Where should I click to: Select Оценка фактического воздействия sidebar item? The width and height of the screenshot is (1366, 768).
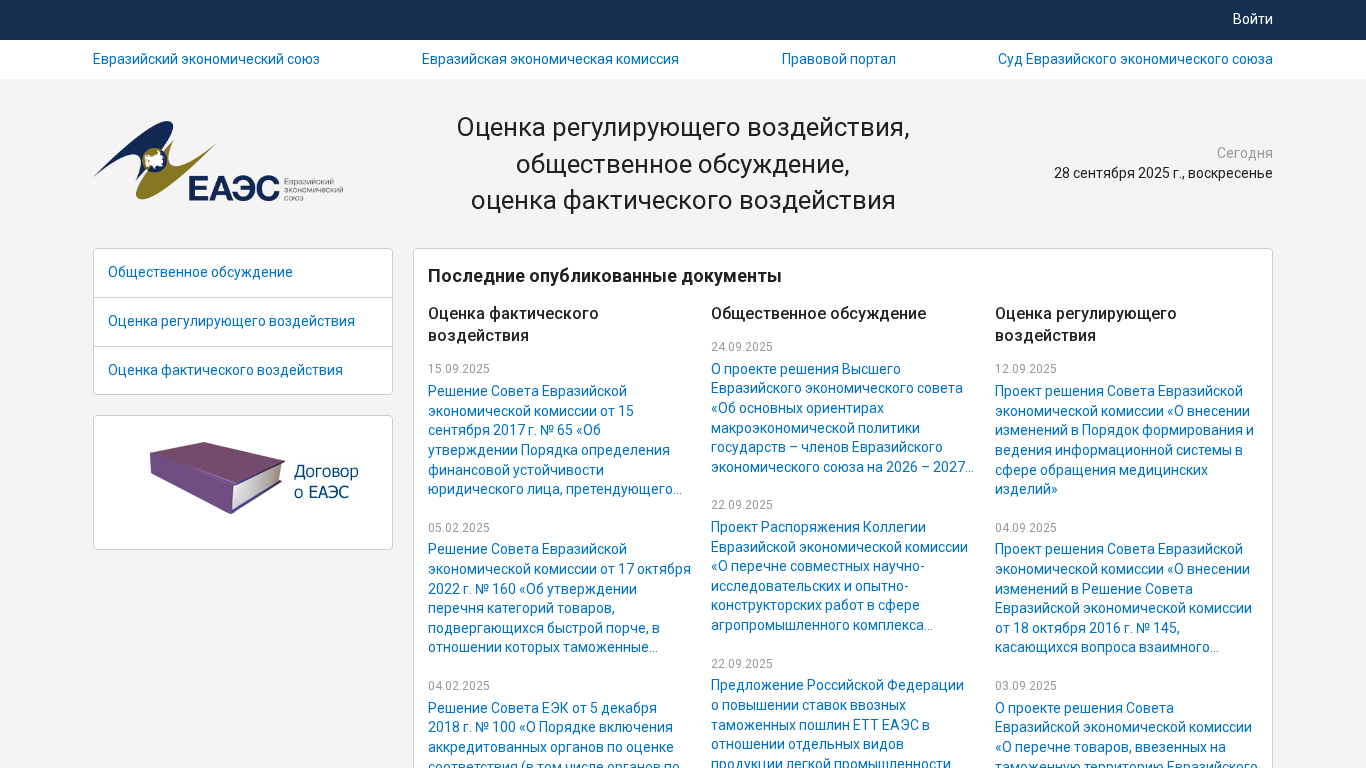(x=225, y=370)
